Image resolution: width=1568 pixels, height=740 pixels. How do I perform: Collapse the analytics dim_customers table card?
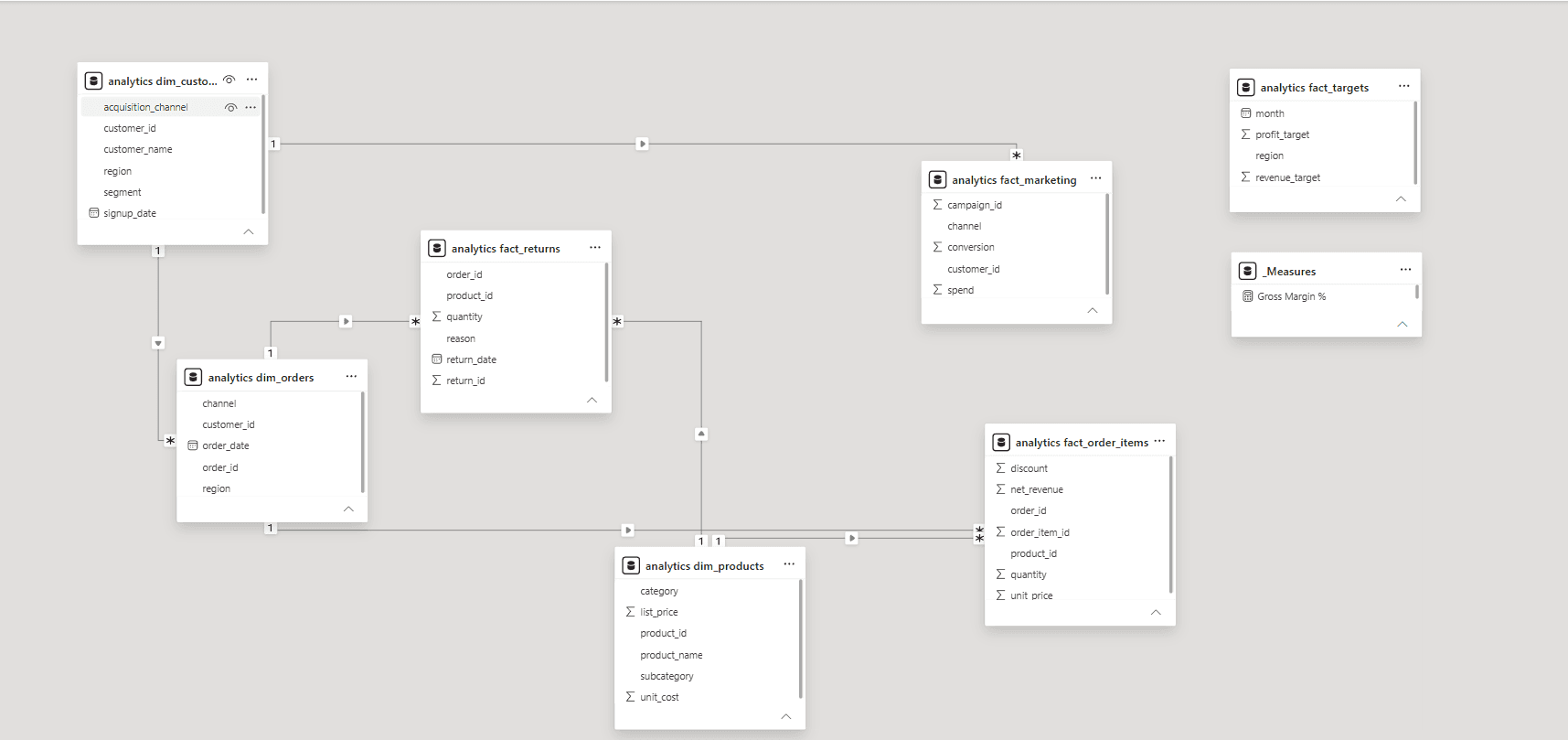(249, 231)
